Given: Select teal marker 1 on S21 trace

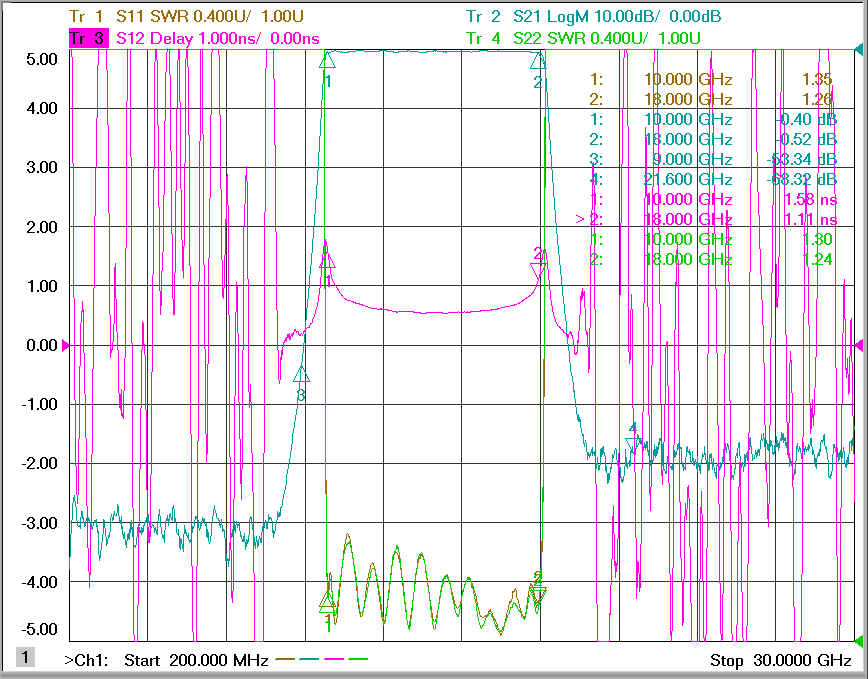Looking at the screenshot, I should 327,60.
